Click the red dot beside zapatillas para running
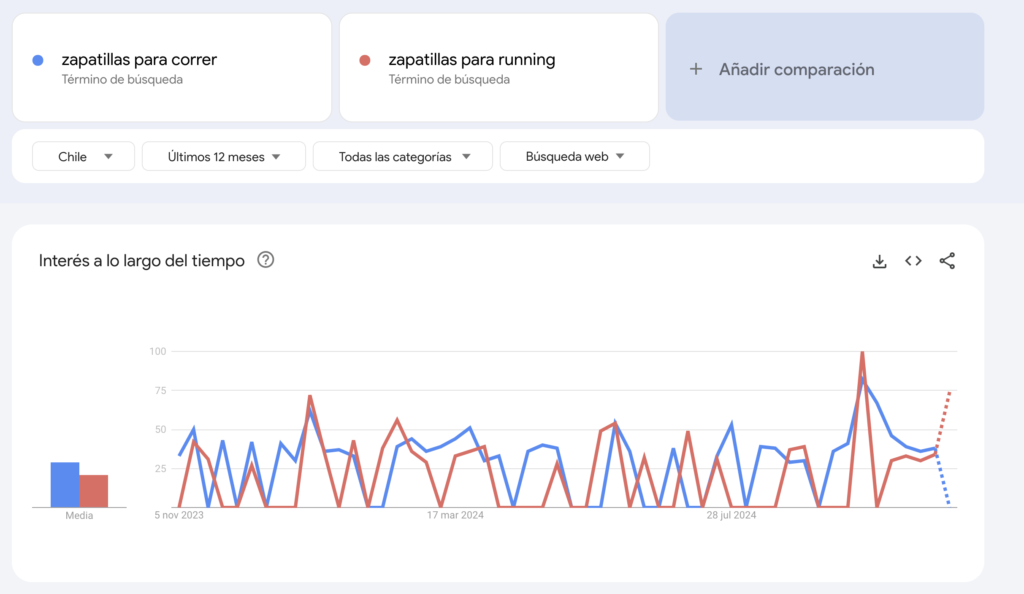The height and width of the screenshot is (594, 1024). click(x=365, y=60)
